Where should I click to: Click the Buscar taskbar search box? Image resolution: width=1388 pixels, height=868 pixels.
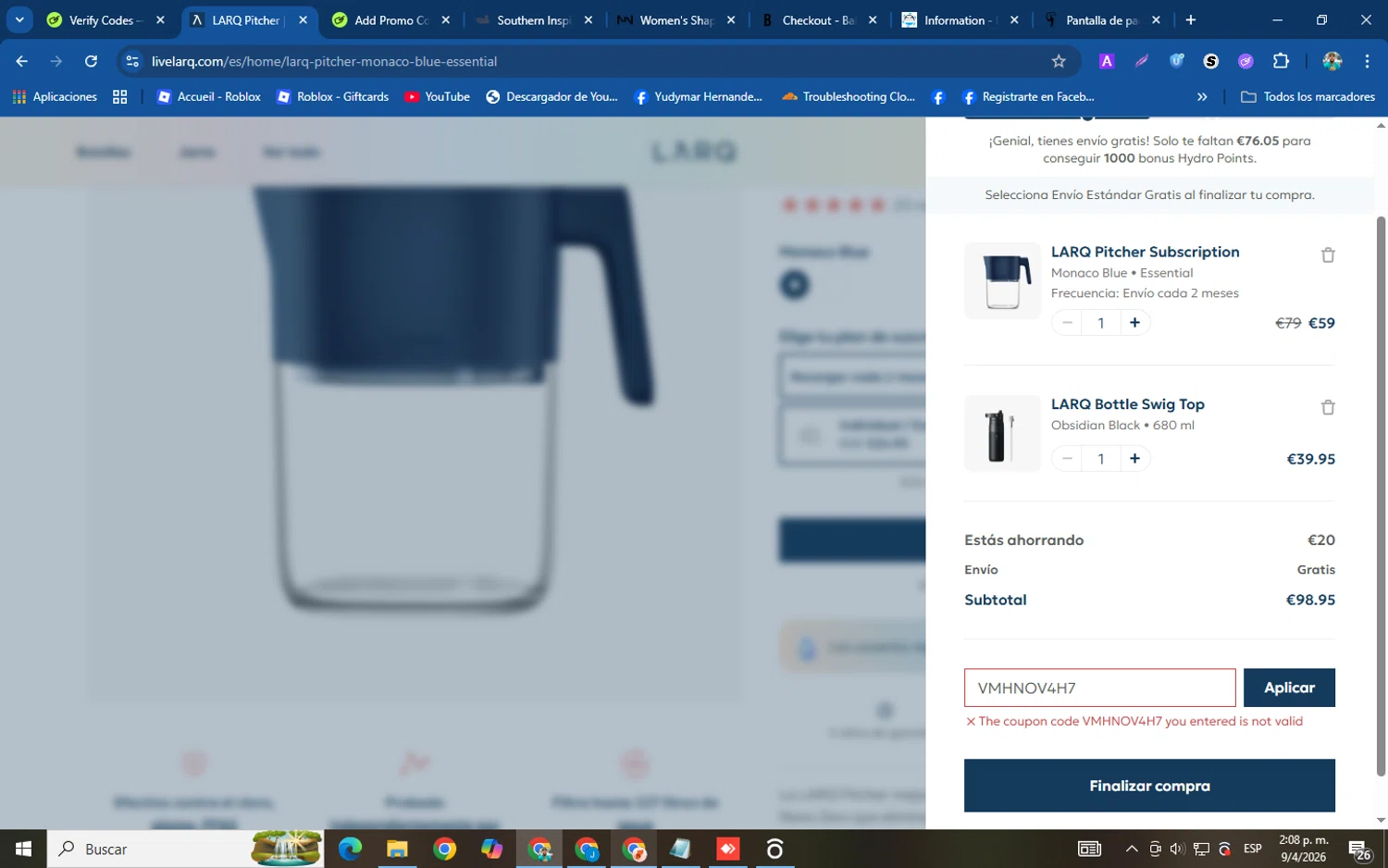(185, 849)
